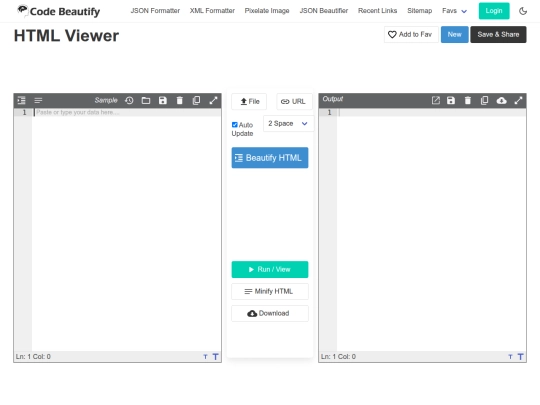
Task: Open XML Formatter from nav bar
Action: click(x=212, y=11)
